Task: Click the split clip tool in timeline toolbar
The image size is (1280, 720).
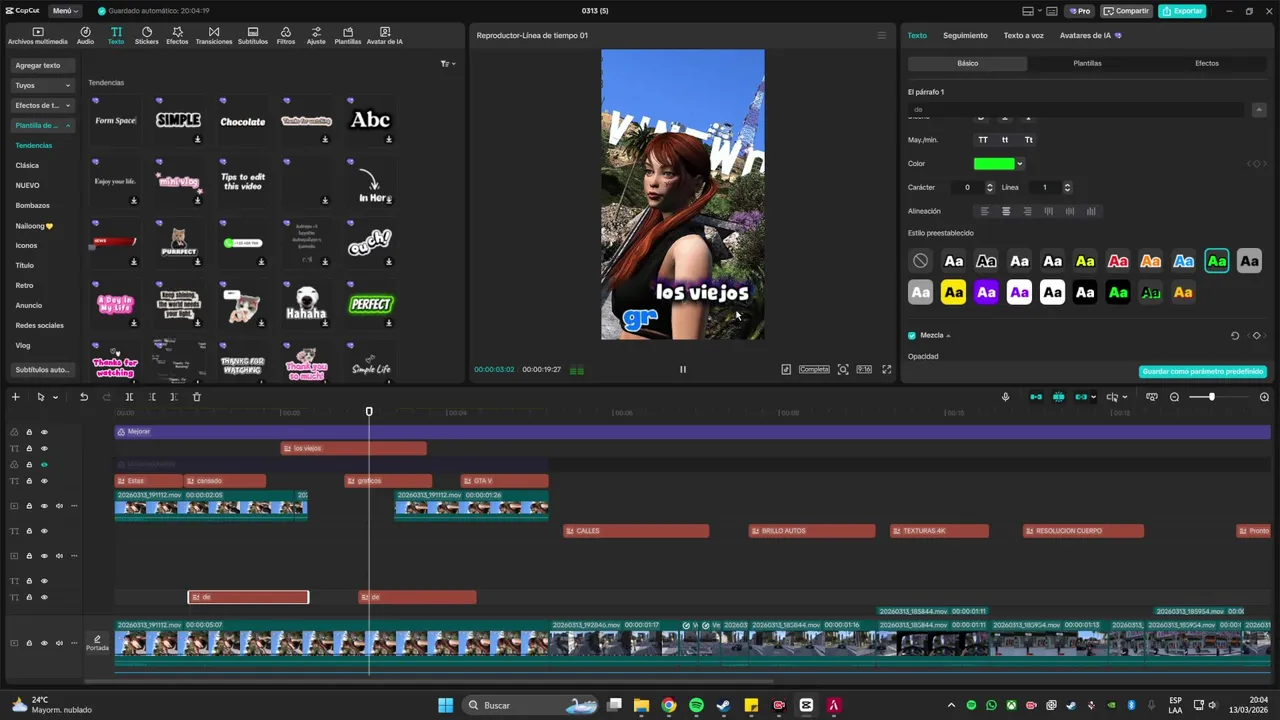Action: [x=129, y=397]
